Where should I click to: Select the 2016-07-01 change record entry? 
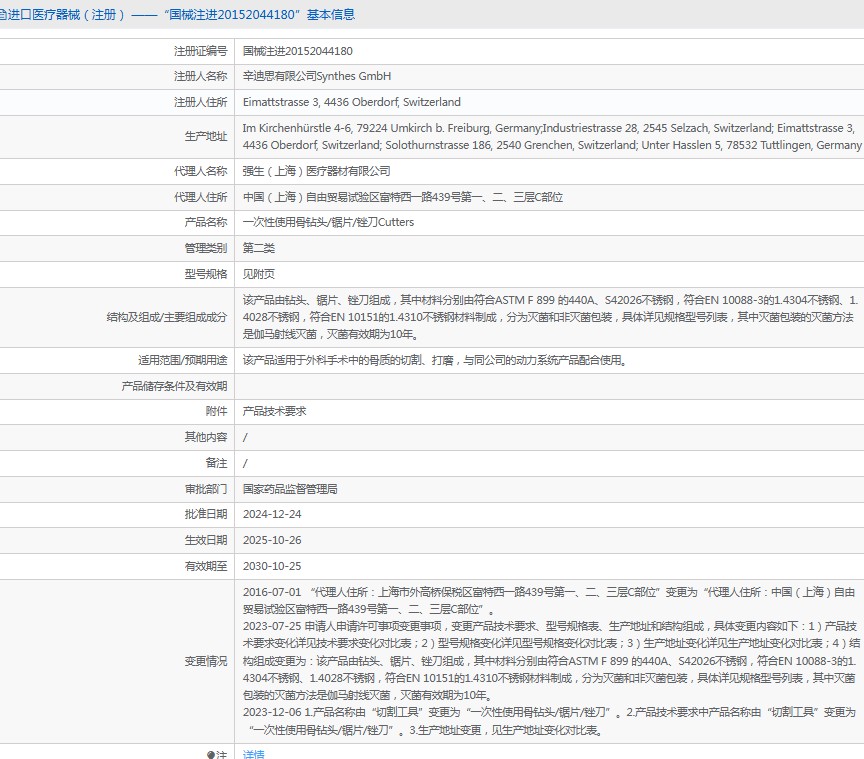click(x=549, y=601)
